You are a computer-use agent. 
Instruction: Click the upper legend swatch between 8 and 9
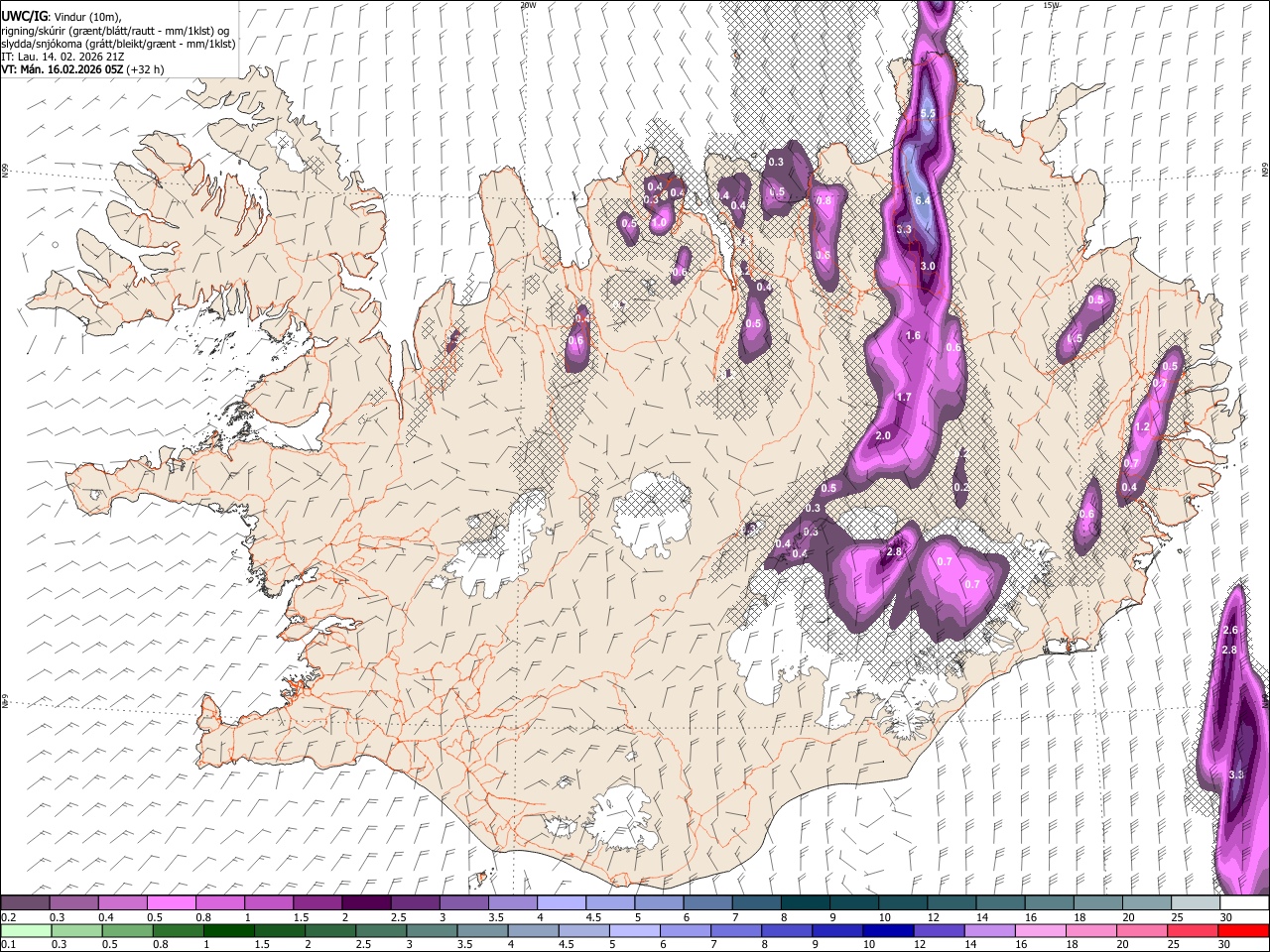coord(806,902)
